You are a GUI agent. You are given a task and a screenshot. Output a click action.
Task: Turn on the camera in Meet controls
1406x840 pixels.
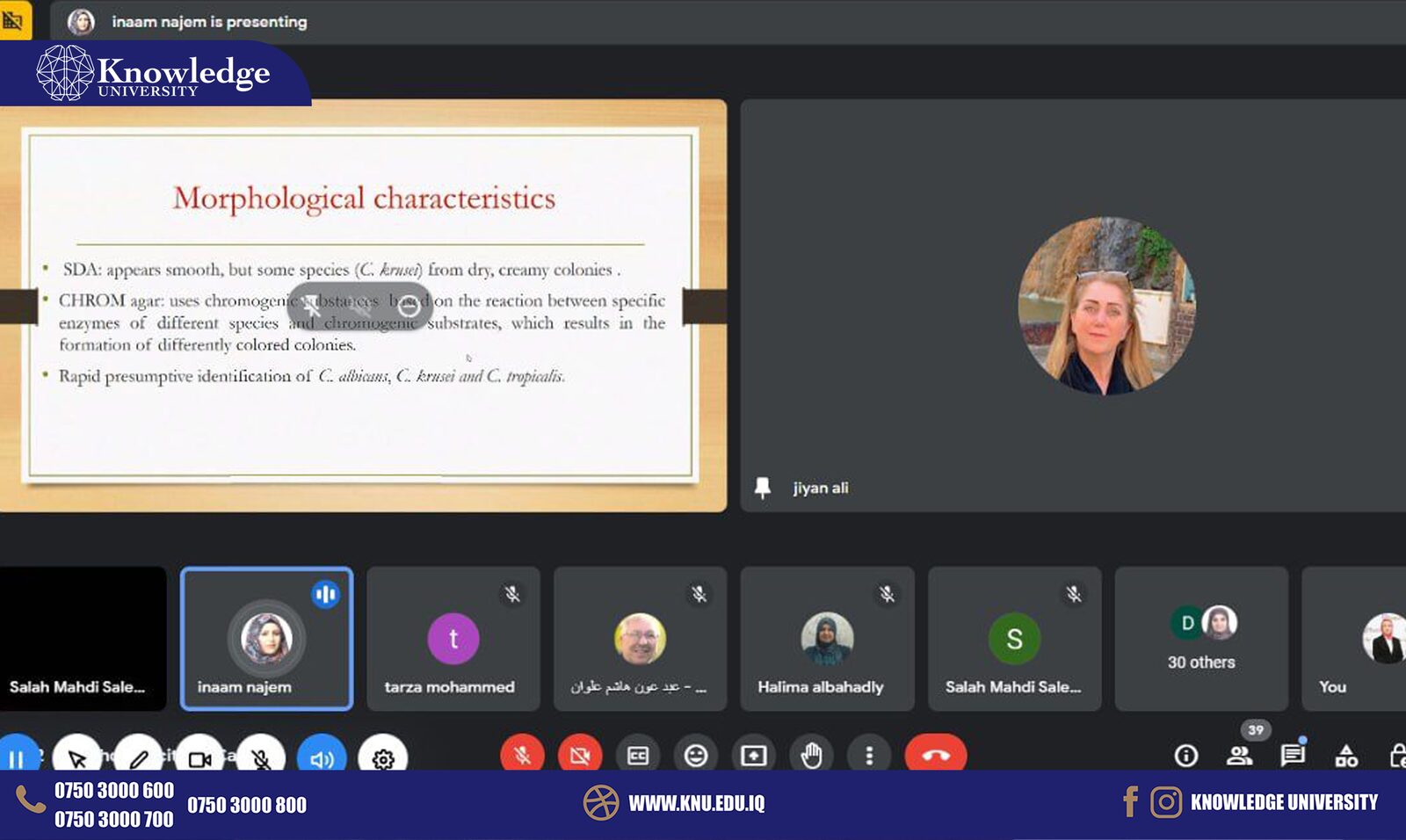pyautogui.click(x=580, y=755)
